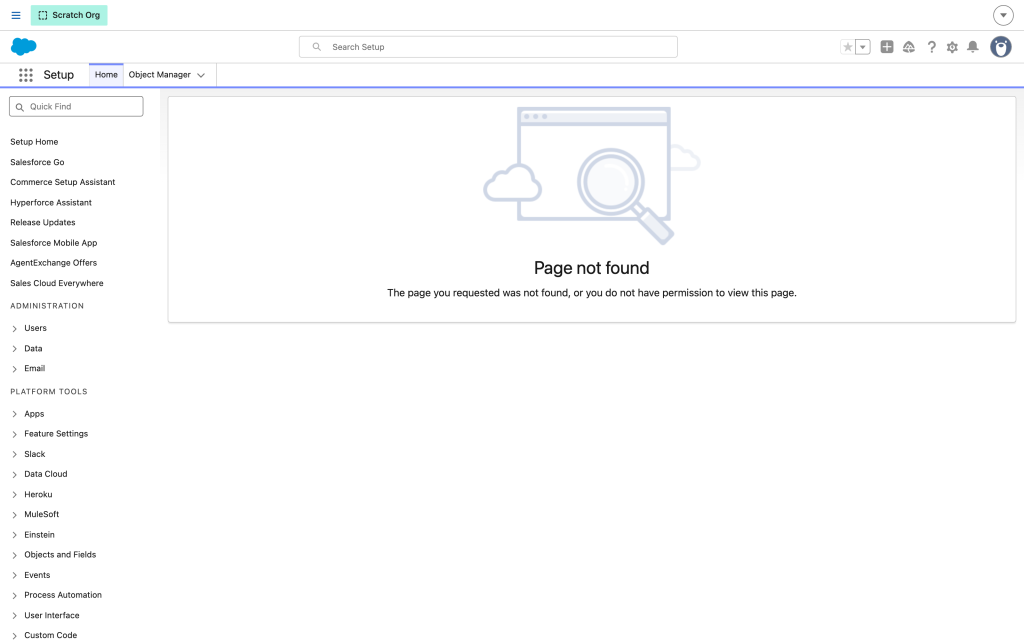Open the Object Manager tab dropdown chevron
Image resolution: width=1024 pixels, height=640 pixels.
[201, 75]
